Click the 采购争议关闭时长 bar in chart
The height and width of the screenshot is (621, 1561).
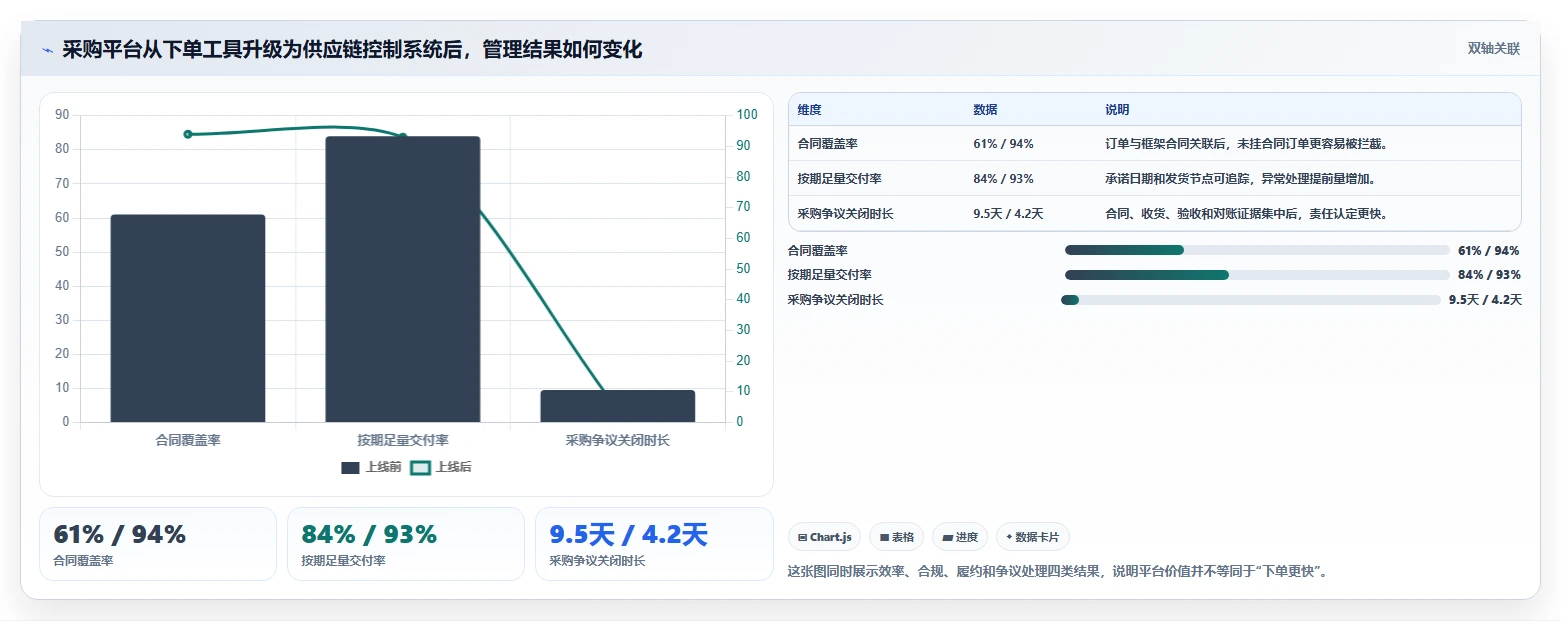618,406
